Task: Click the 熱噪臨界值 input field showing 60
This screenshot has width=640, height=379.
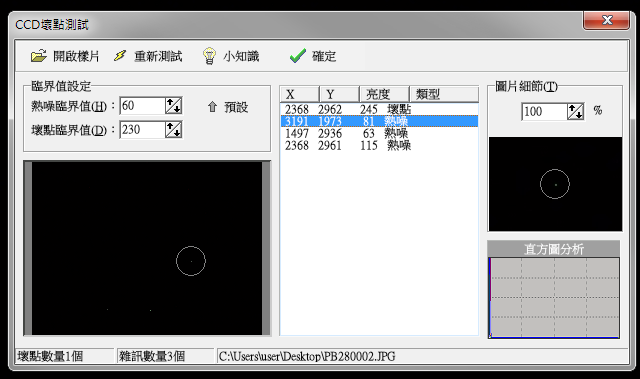Action: click(x=142, y=106)
